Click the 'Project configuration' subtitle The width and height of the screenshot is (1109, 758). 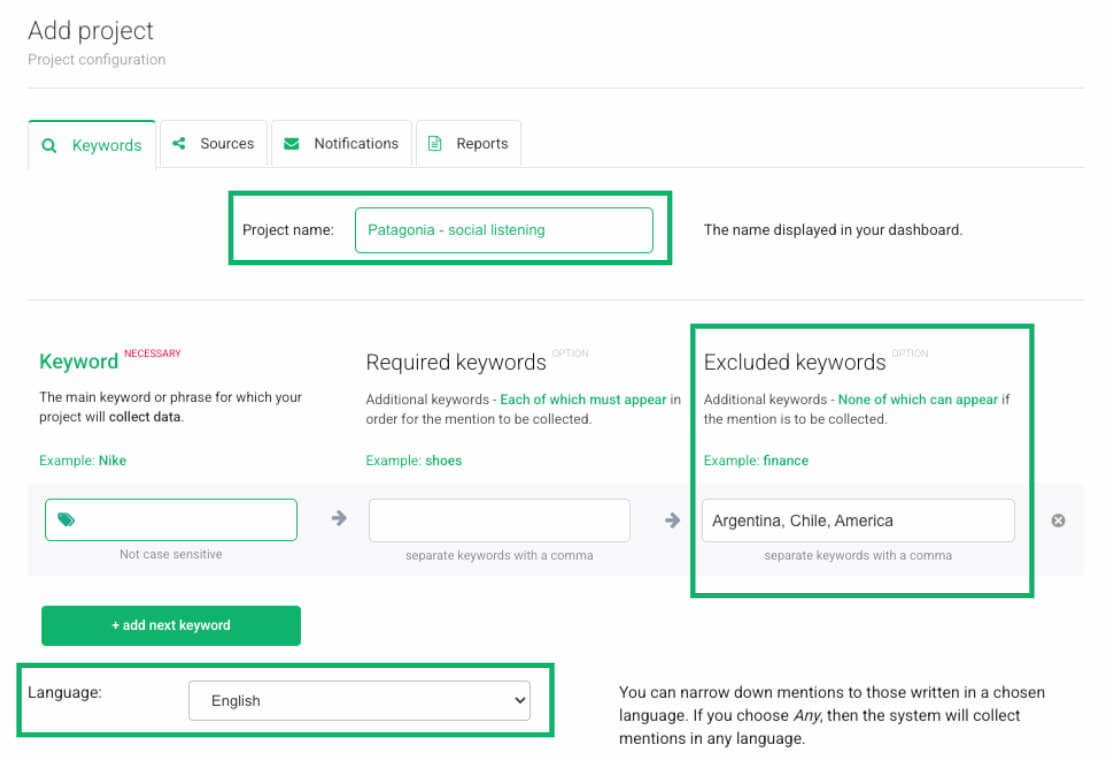coord(97,59)
